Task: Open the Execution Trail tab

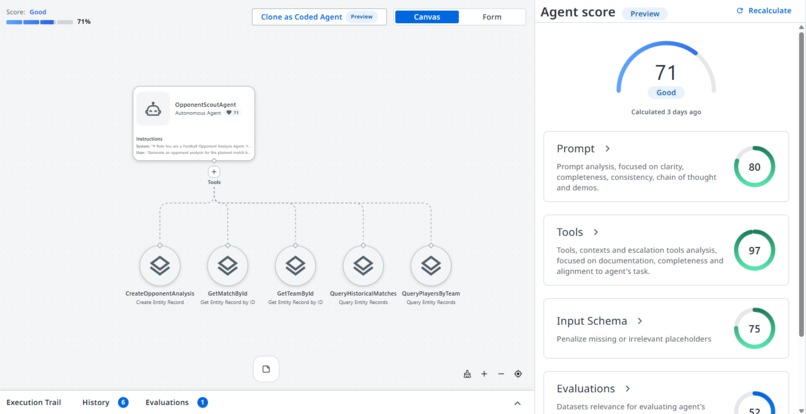Action: tap(33, 403)
